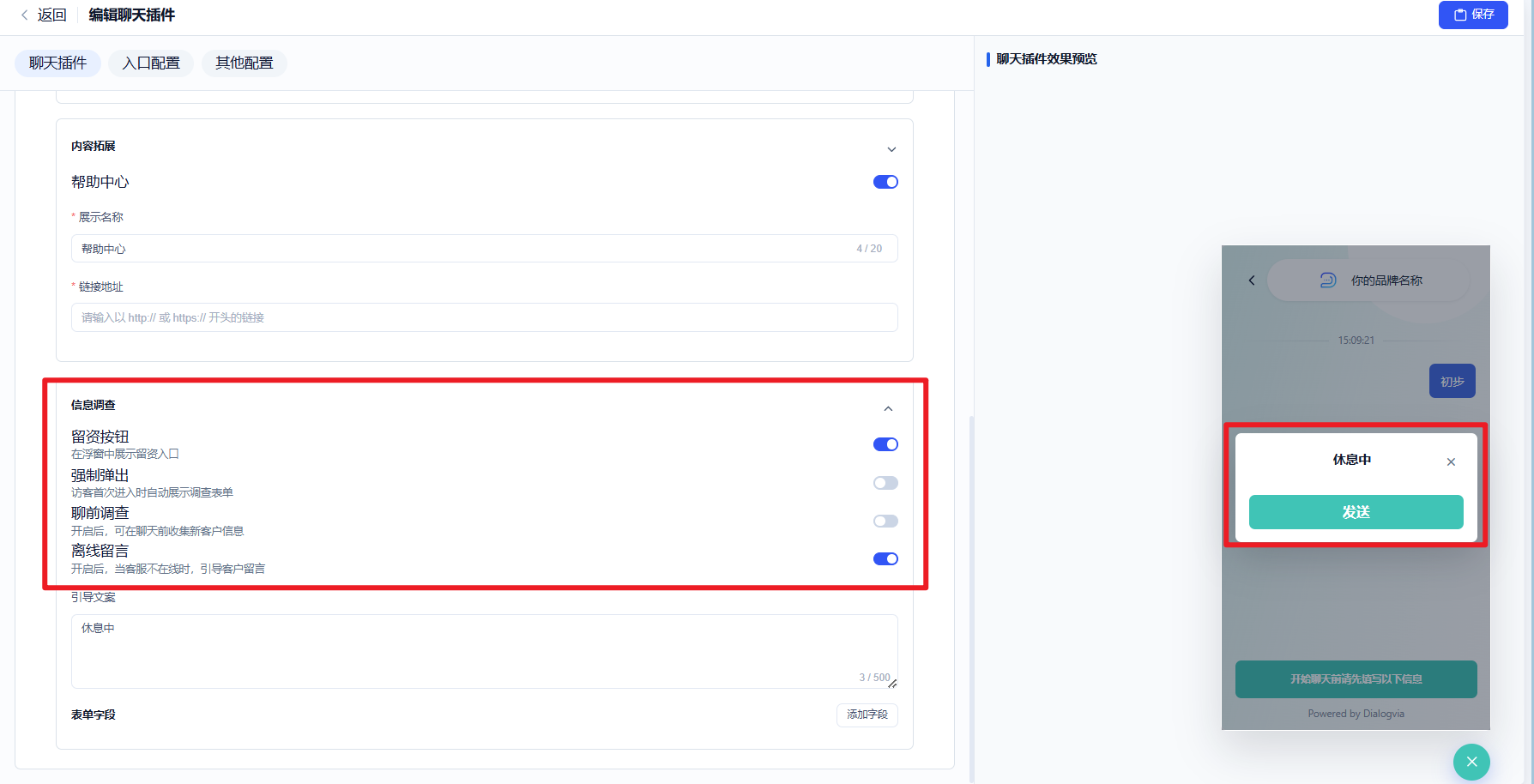Save the chat plugin with 保存
This screenshot has width=1534, height=784.
1473,15
